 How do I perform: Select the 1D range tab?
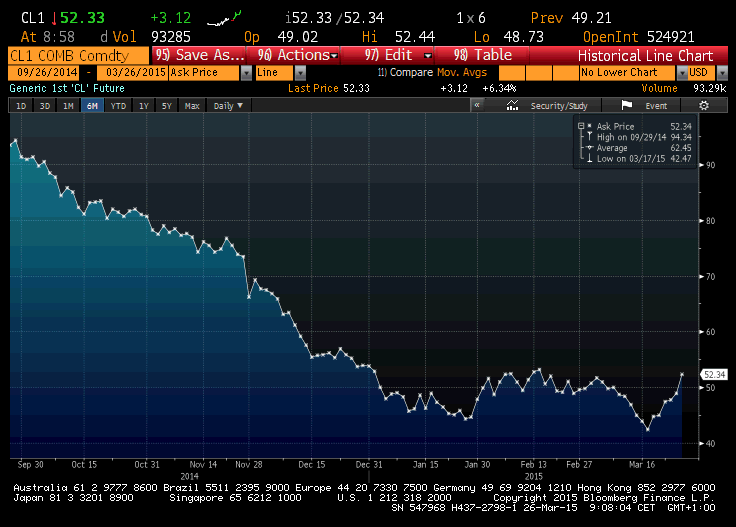click(21, 106)
